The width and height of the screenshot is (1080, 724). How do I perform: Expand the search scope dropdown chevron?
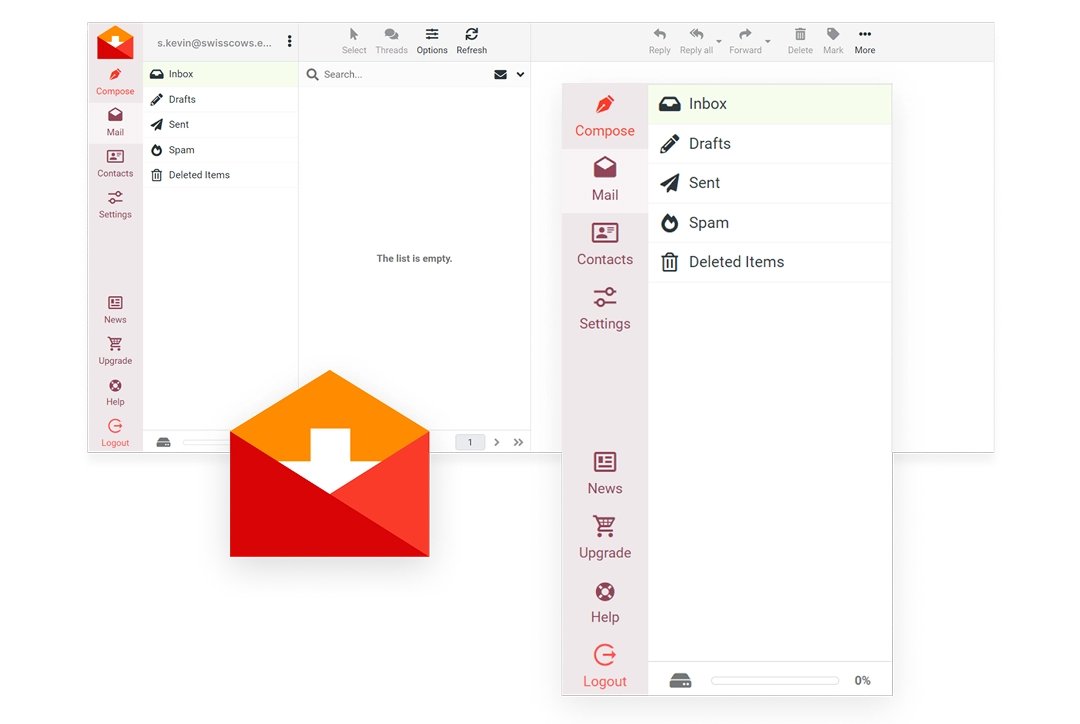tap(519, 74)
